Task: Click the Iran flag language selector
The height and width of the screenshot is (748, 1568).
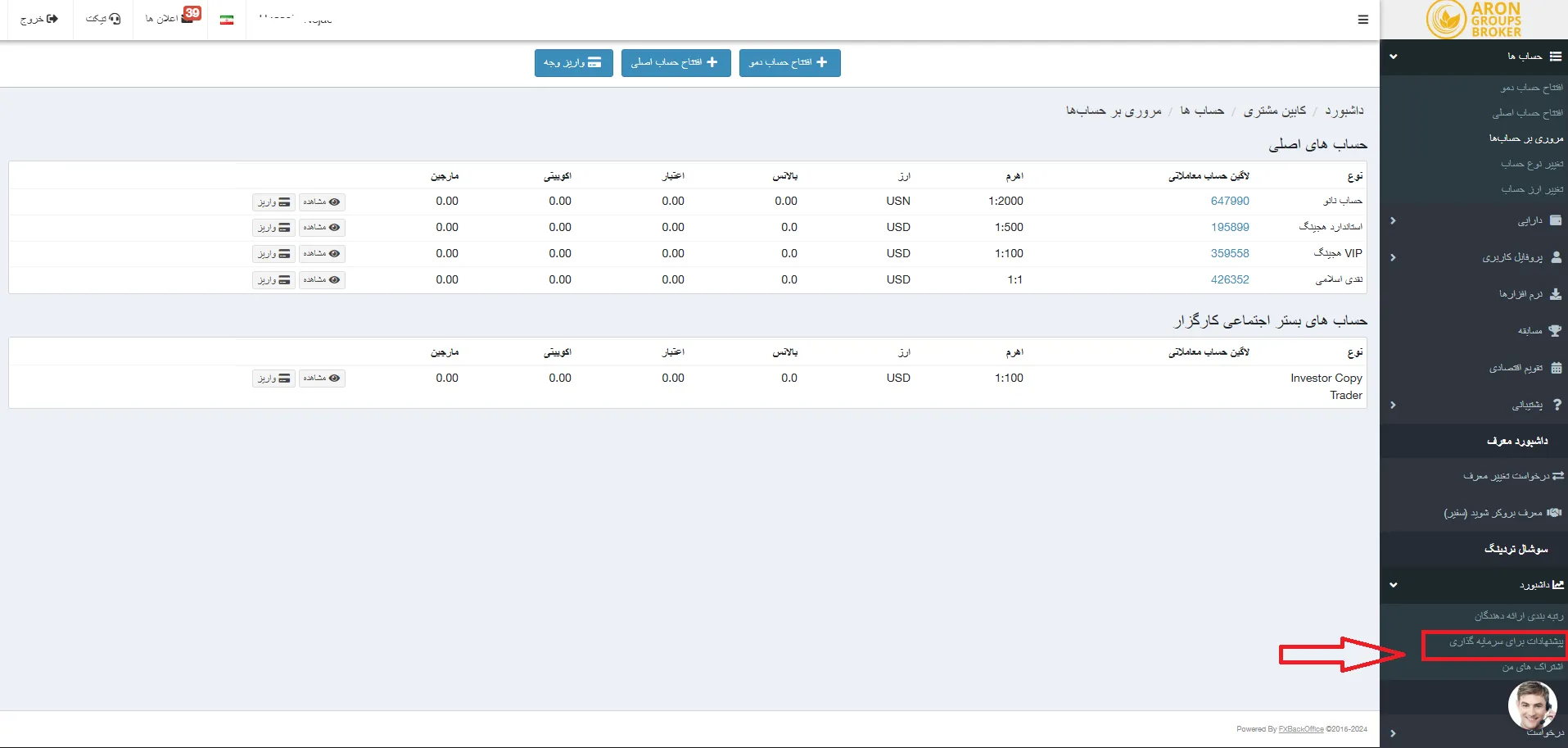Action: coord(227,20)
